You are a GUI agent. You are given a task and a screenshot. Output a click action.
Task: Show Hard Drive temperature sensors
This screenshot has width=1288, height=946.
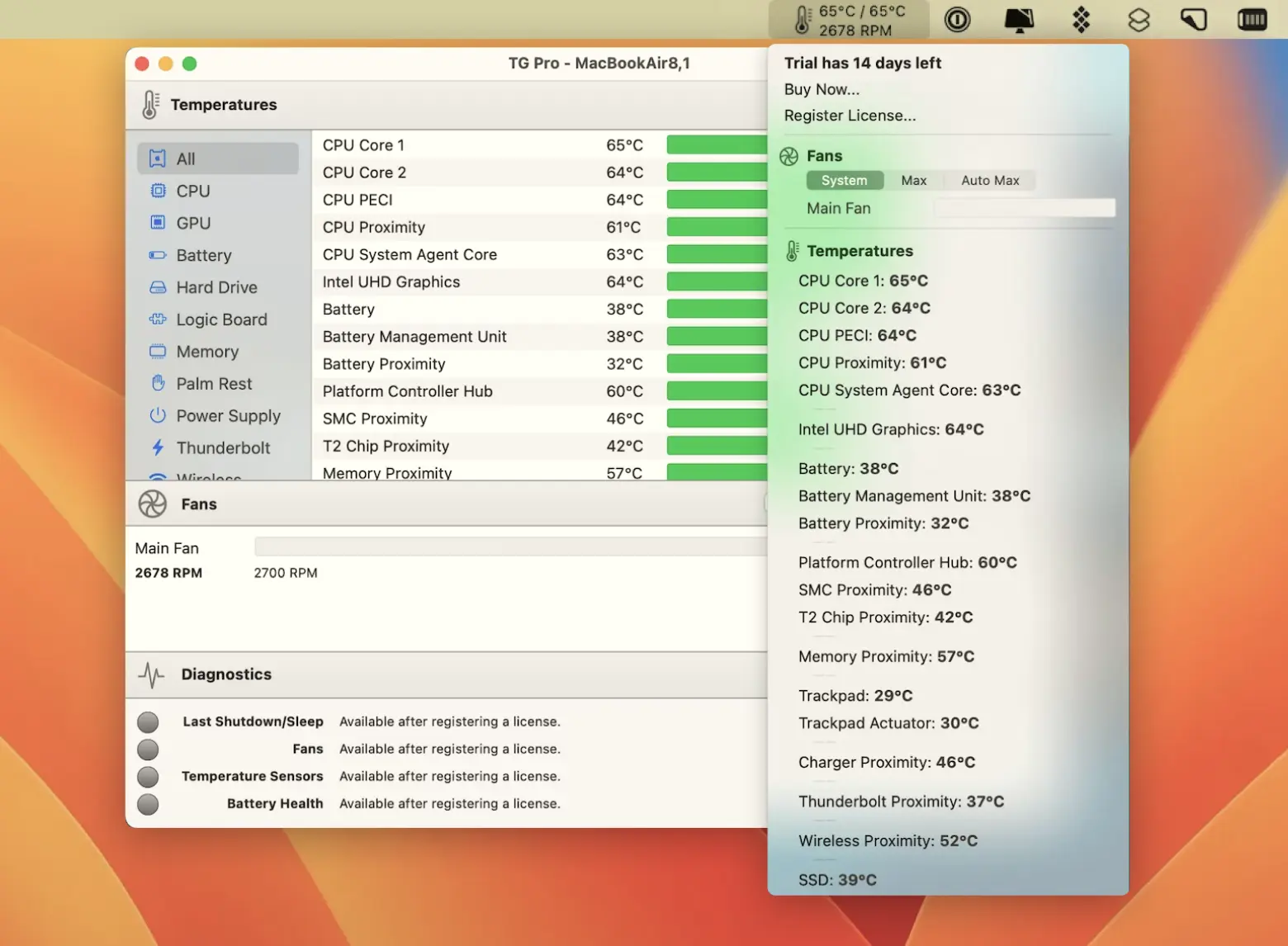215,287
